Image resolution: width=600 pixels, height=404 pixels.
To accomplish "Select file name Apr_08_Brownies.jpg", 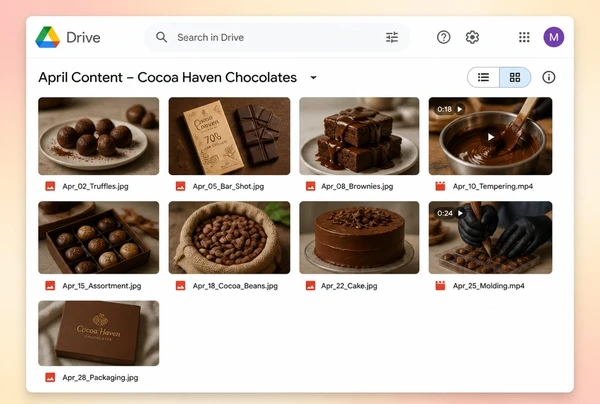I will click(357, 186).
